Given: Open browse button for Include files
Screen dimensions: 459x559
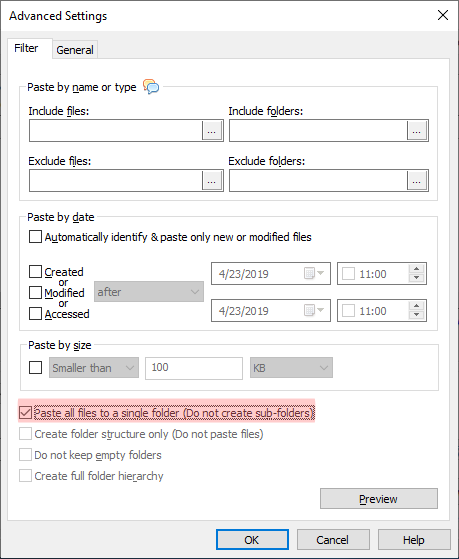Looking at the screenshot, I should coord(212,131).
